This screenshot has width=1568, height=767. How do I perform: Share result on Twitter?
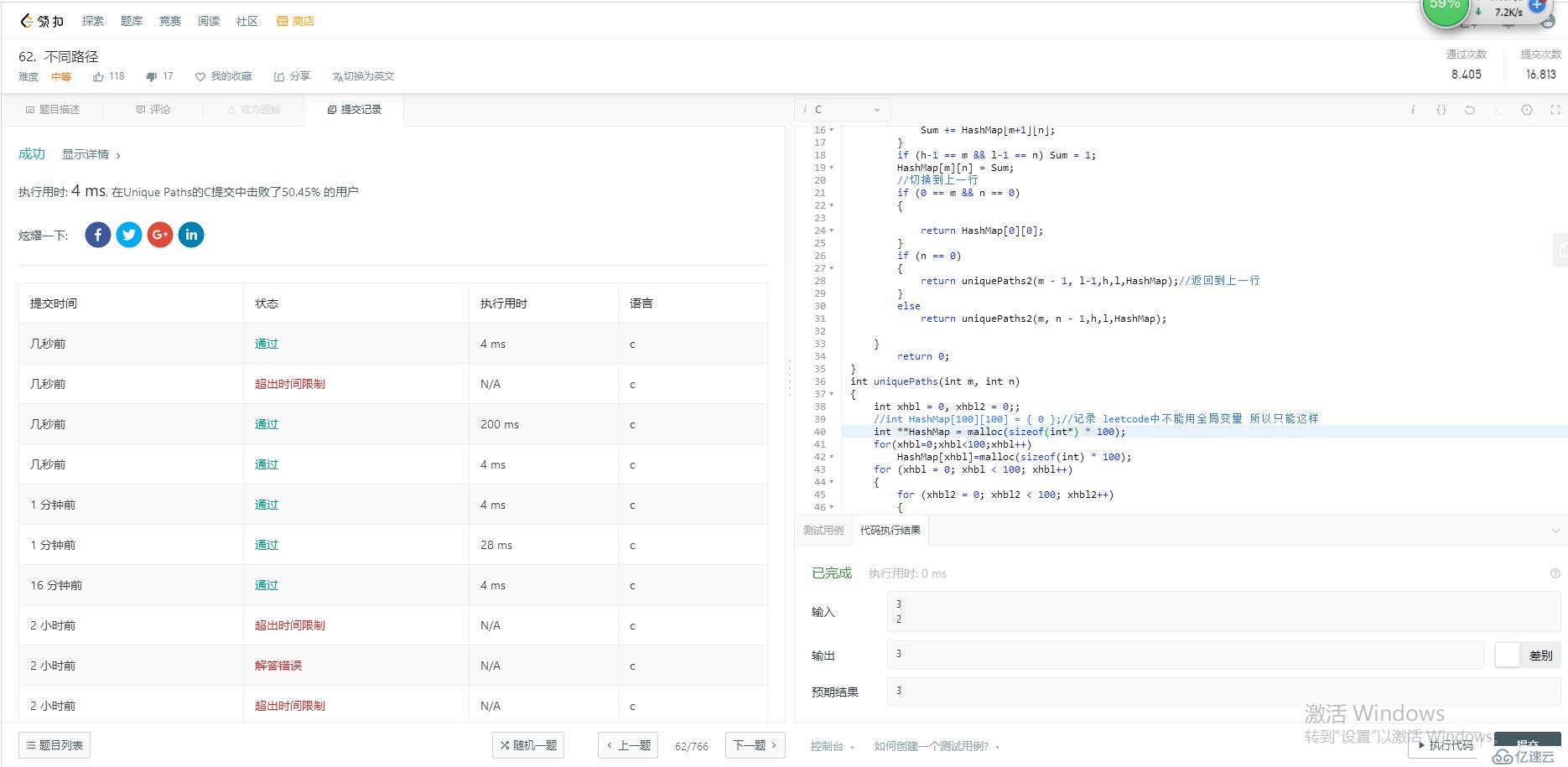click(x=129, y=235)
